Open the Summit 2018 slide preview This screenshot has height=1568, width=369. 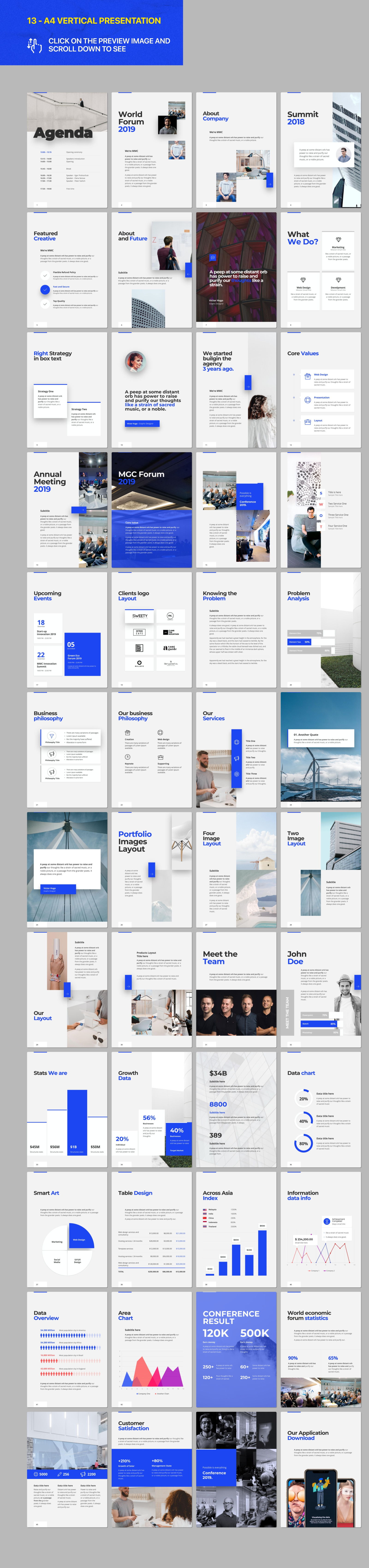click(321, 150)
